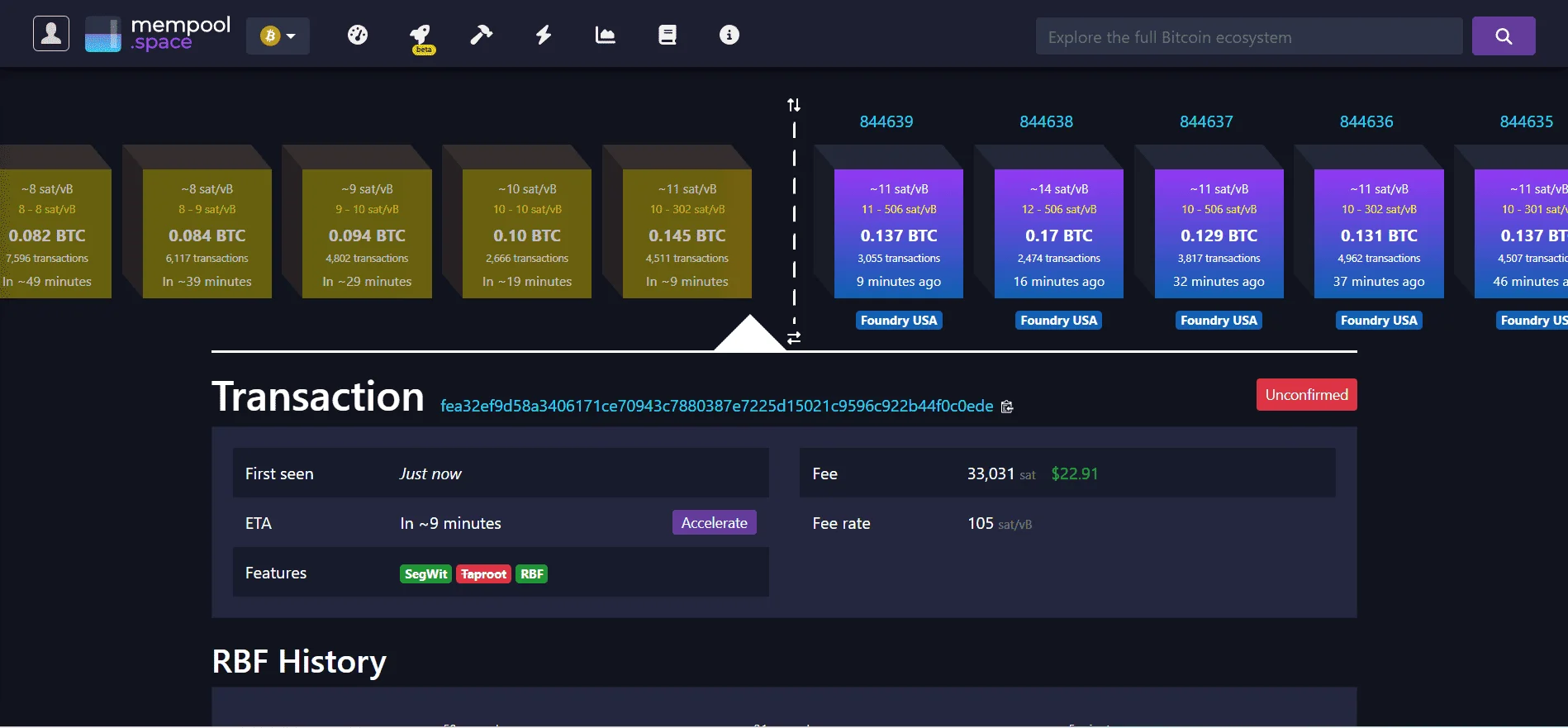This screenshot has height=728, width=1568.
Task: Click the Accelerate button
Action: click(715, 522)
